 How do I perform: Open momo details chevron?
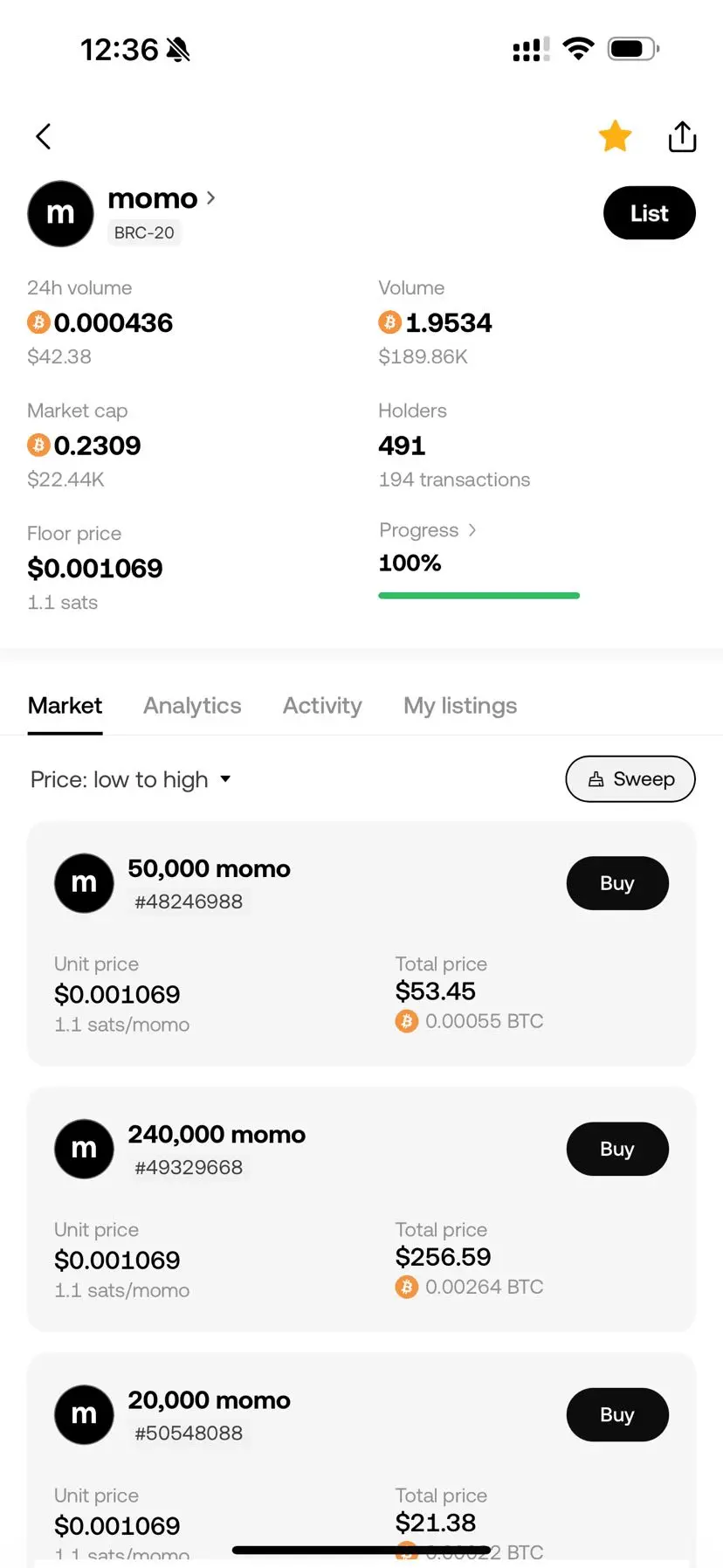(210, 198)
